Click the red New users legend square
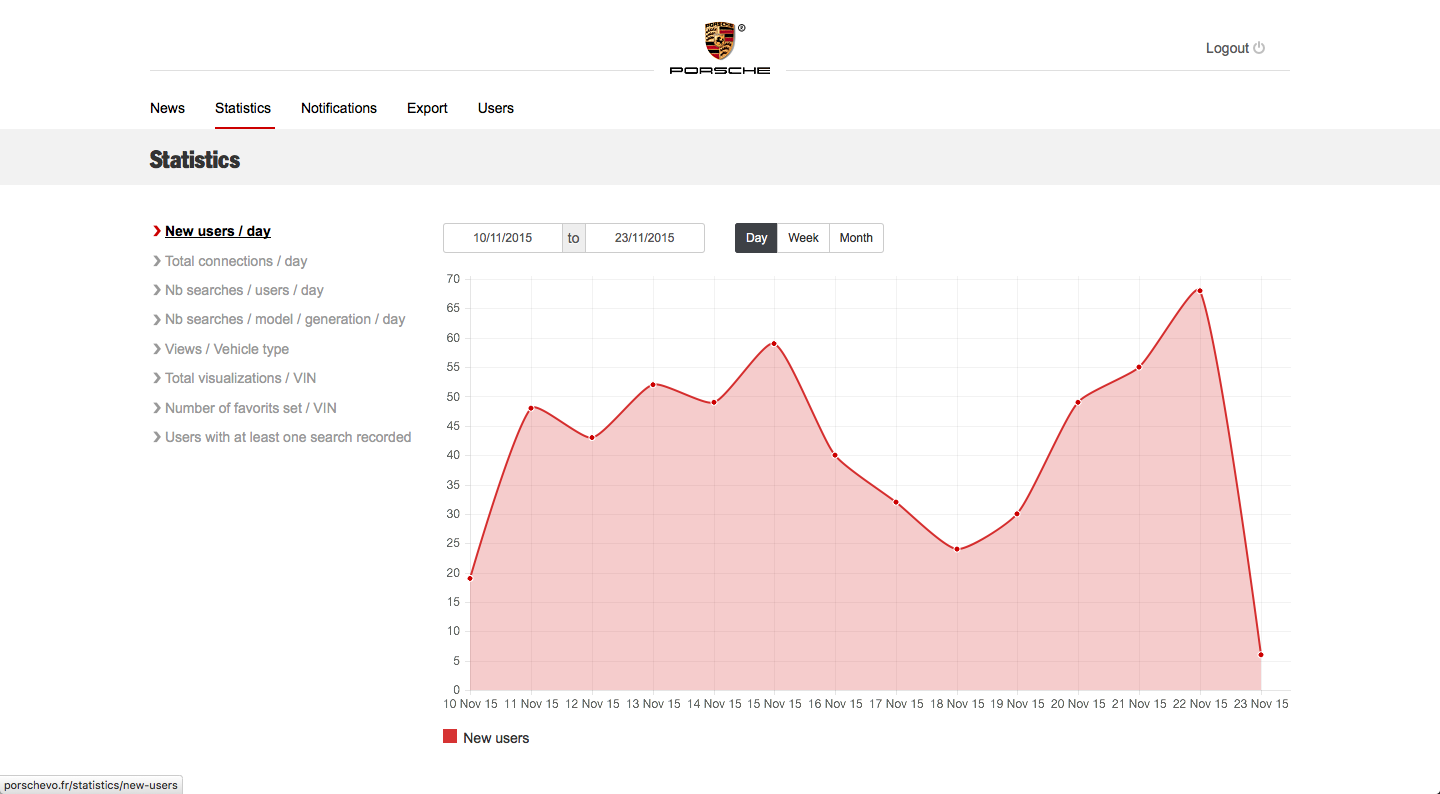 [450, 737]
